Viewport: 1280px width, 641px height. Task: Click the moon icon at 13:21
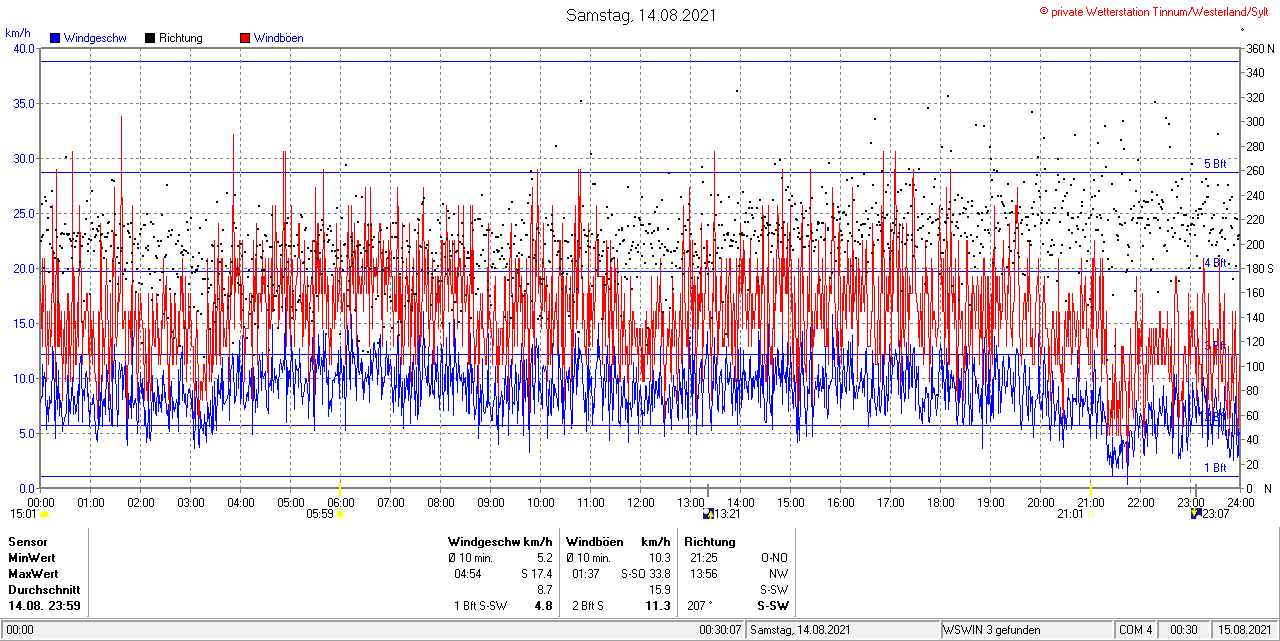coord(709,514)
